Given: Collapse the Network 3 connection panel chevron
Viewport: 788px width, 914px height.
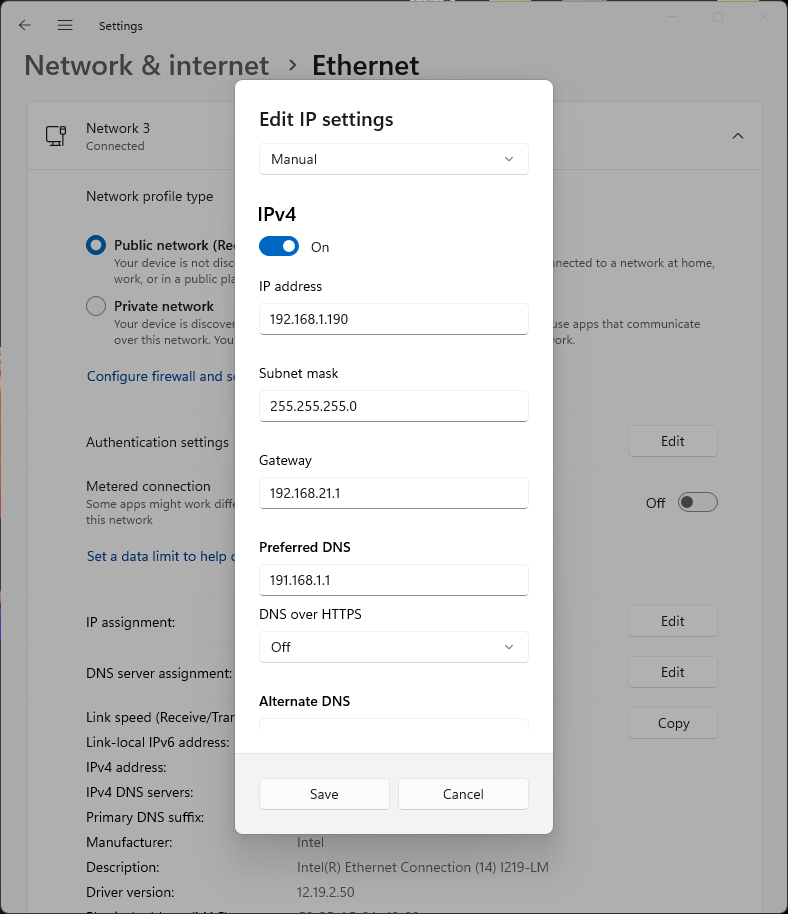Looking at the screenshot, I should click(737, 136).
